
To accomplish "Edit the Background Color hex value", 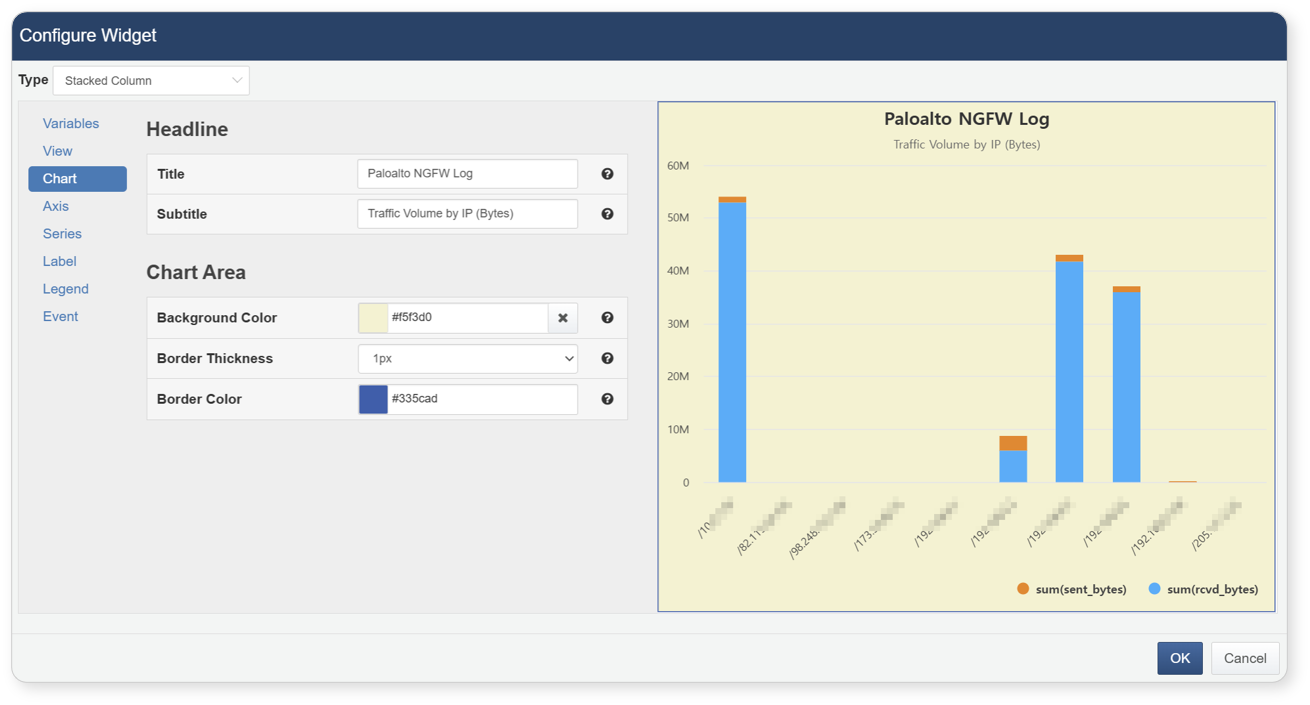I will 468,318.
